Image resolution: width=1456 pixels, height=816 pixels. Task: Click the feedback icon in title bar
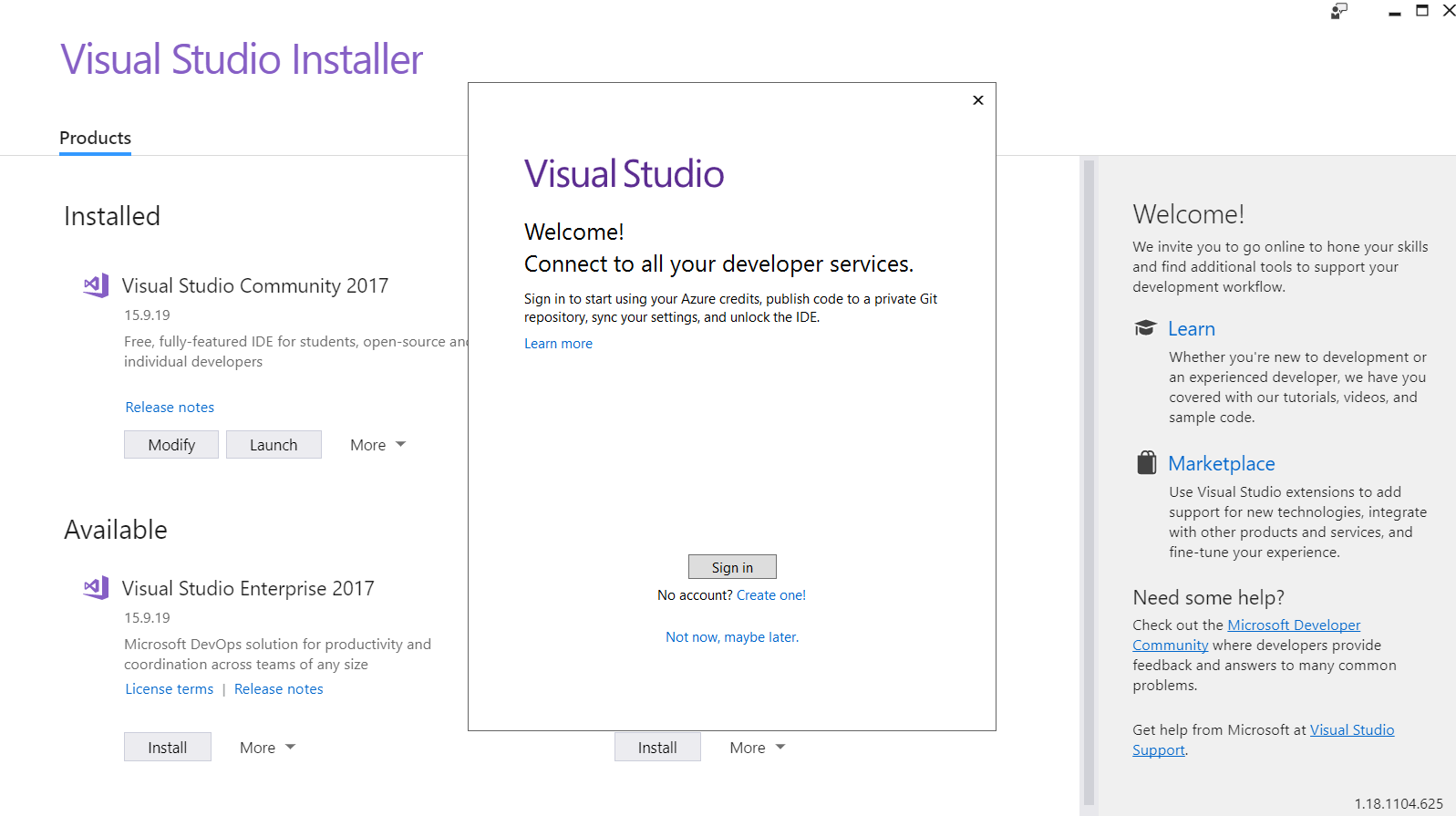point(1338,11)
